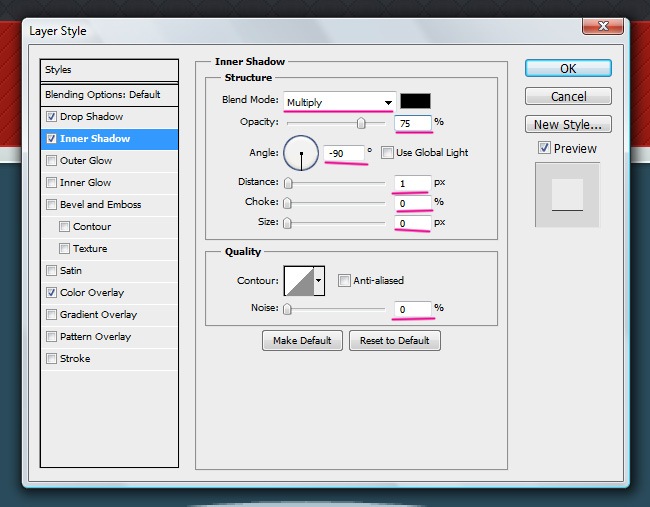Select the Styles list header
Screen dimensions: 650x507
109,70
